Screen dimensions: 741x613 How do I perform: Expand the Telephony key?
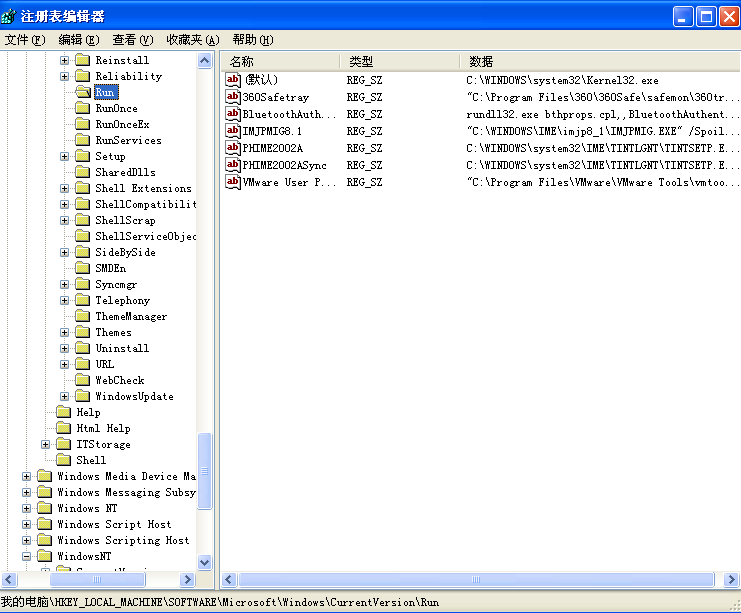tap(65, 301)
